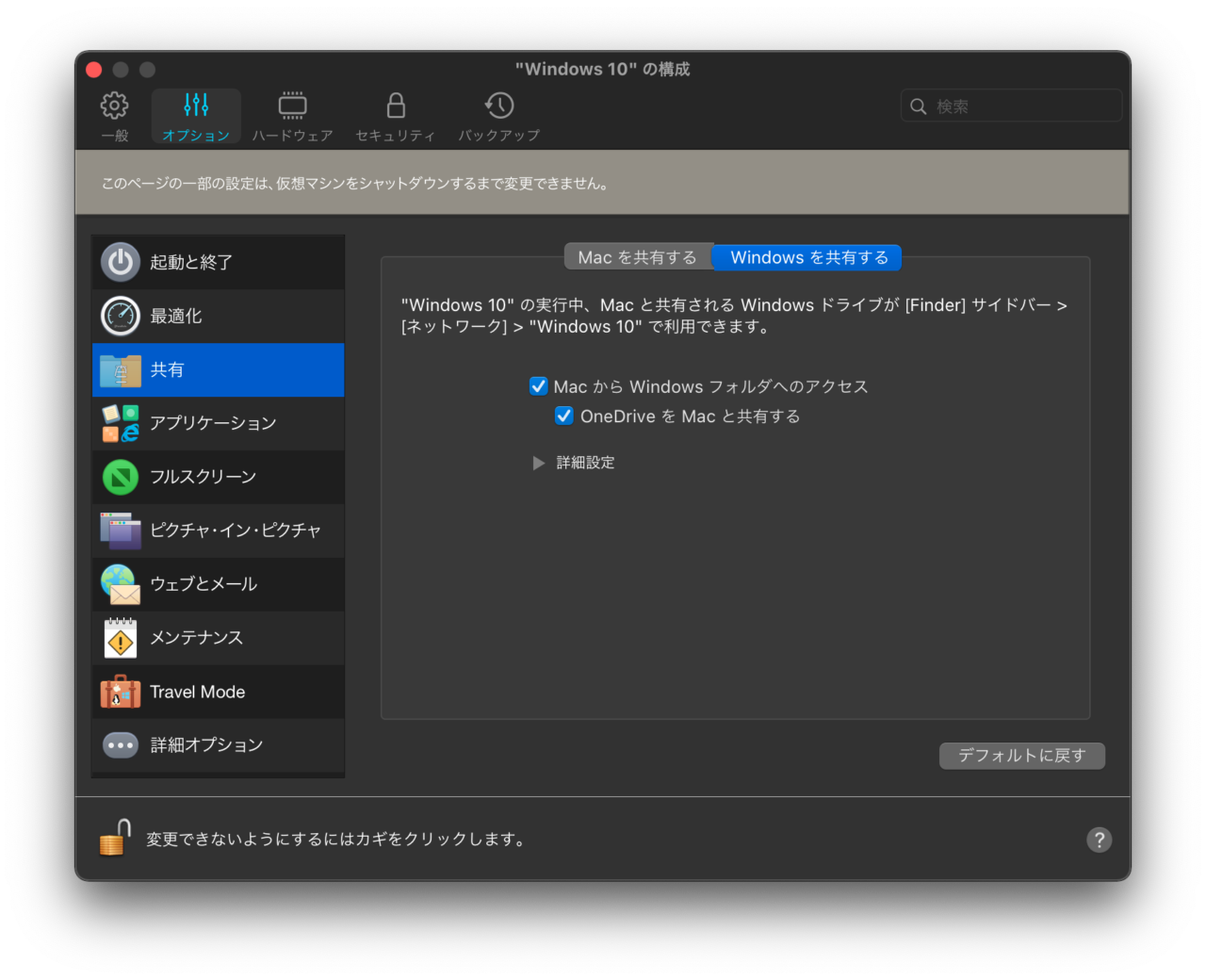Screen dimensions: 1206x980
Task: Click the gold padlock to lock changes
Action: coord(115,837)
